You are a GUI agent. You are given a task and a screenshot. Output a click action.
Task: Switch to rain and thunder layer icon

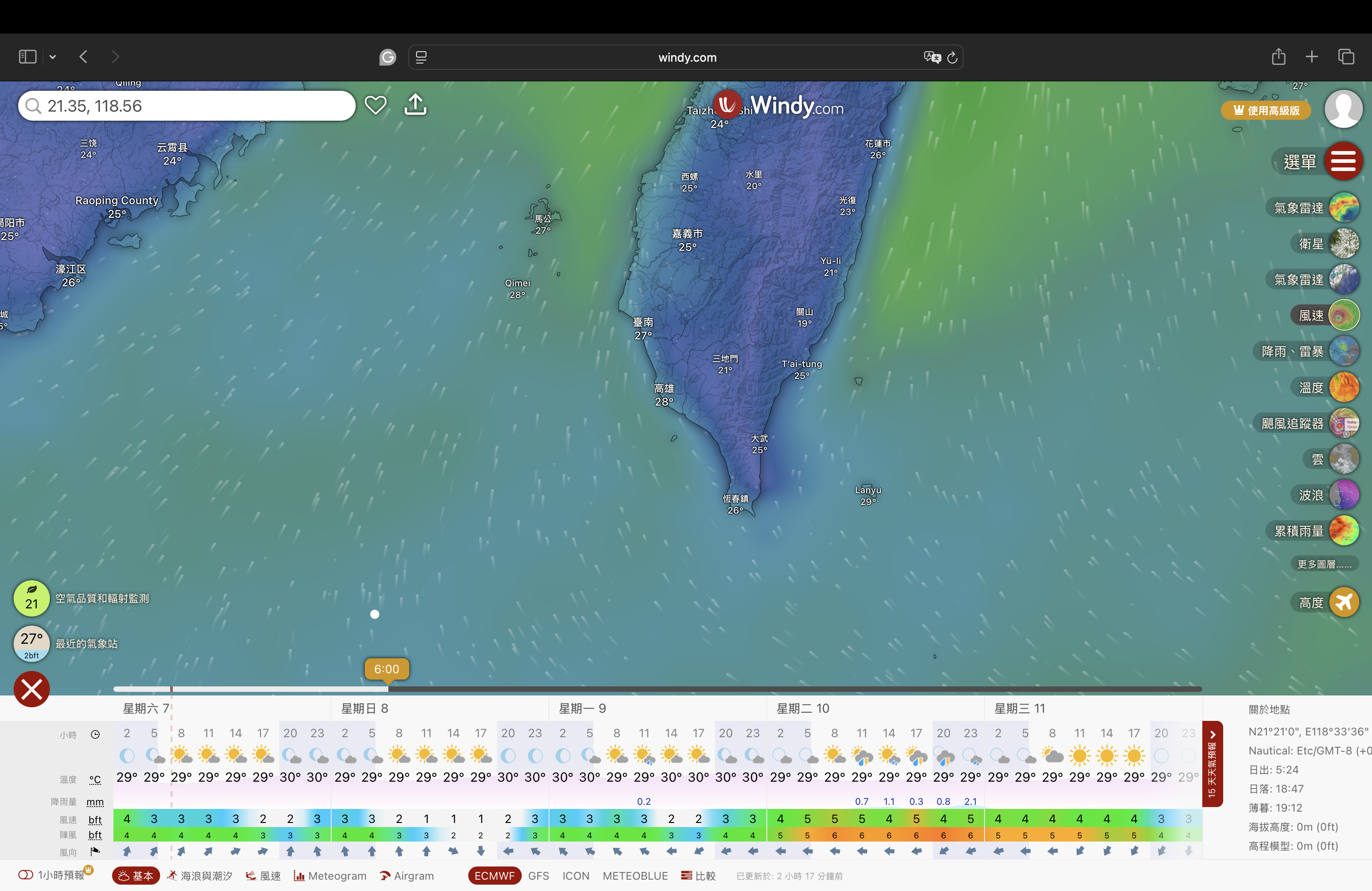point(1344,351)
